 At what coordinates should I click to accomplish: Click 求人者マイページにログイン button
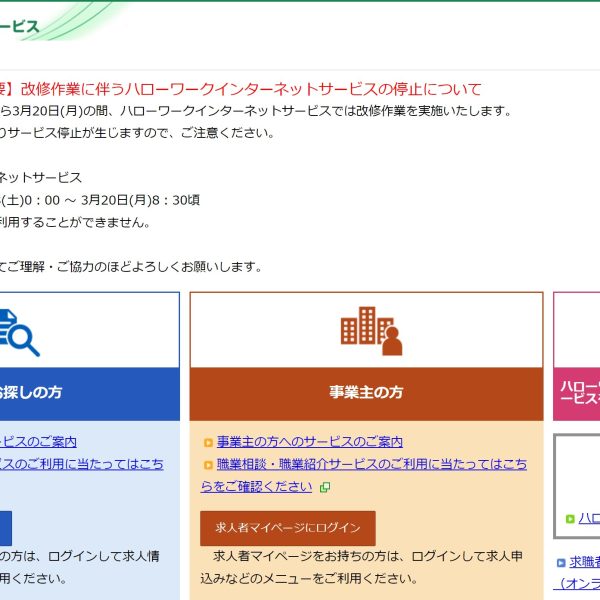coord(288,528)
